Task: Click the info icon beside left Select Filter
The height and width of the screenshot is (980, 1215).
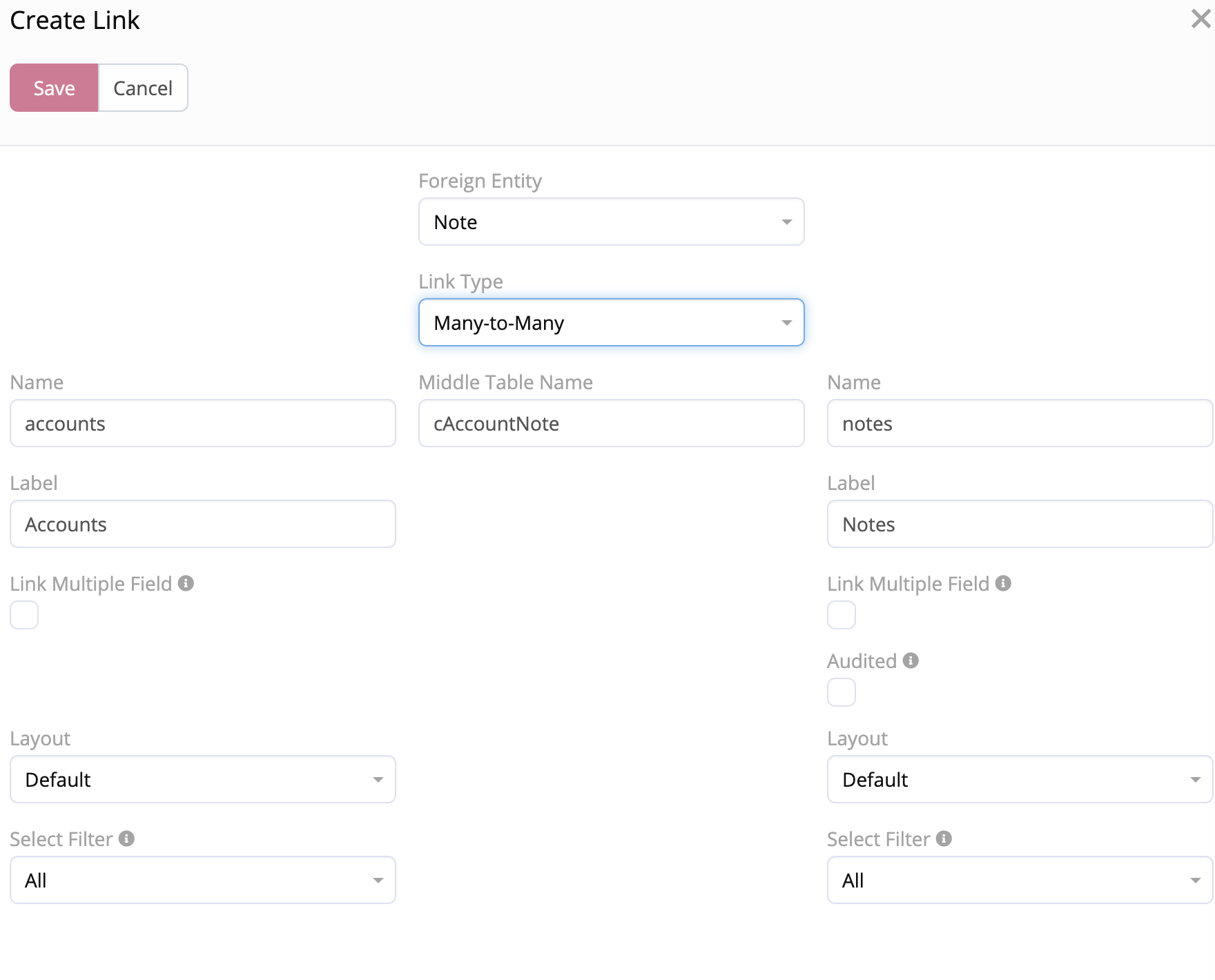Action: tap(126, 839)
